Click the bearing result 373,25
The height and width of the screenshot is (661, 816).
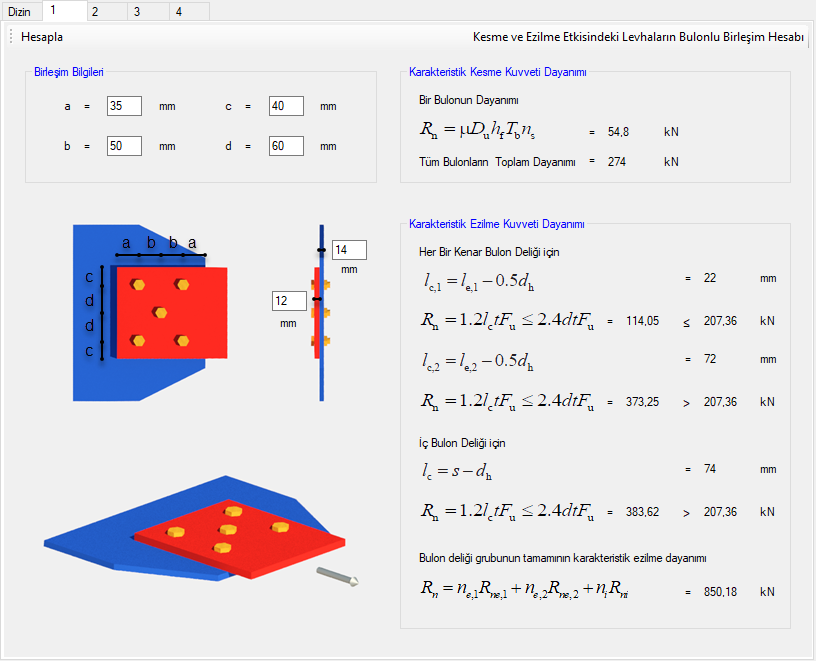642,402
